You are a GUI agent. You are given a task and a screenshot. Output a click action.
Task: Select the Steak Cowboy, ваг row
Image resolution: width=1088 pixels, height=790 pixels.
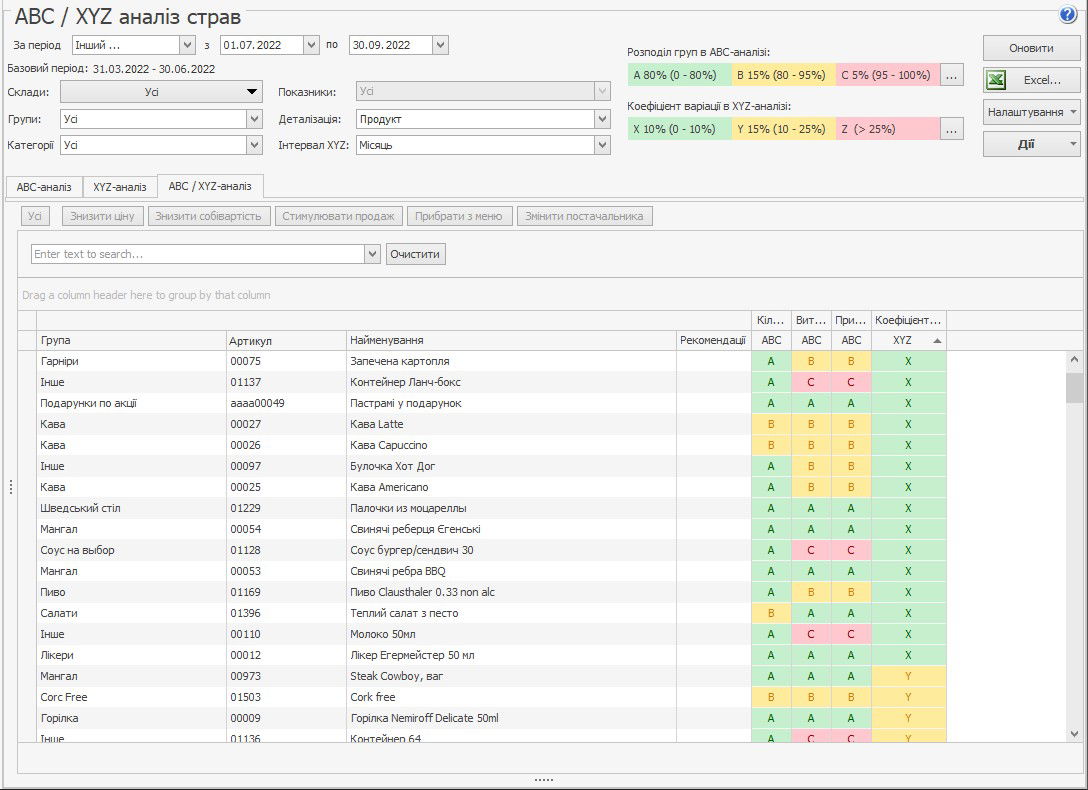491,676
